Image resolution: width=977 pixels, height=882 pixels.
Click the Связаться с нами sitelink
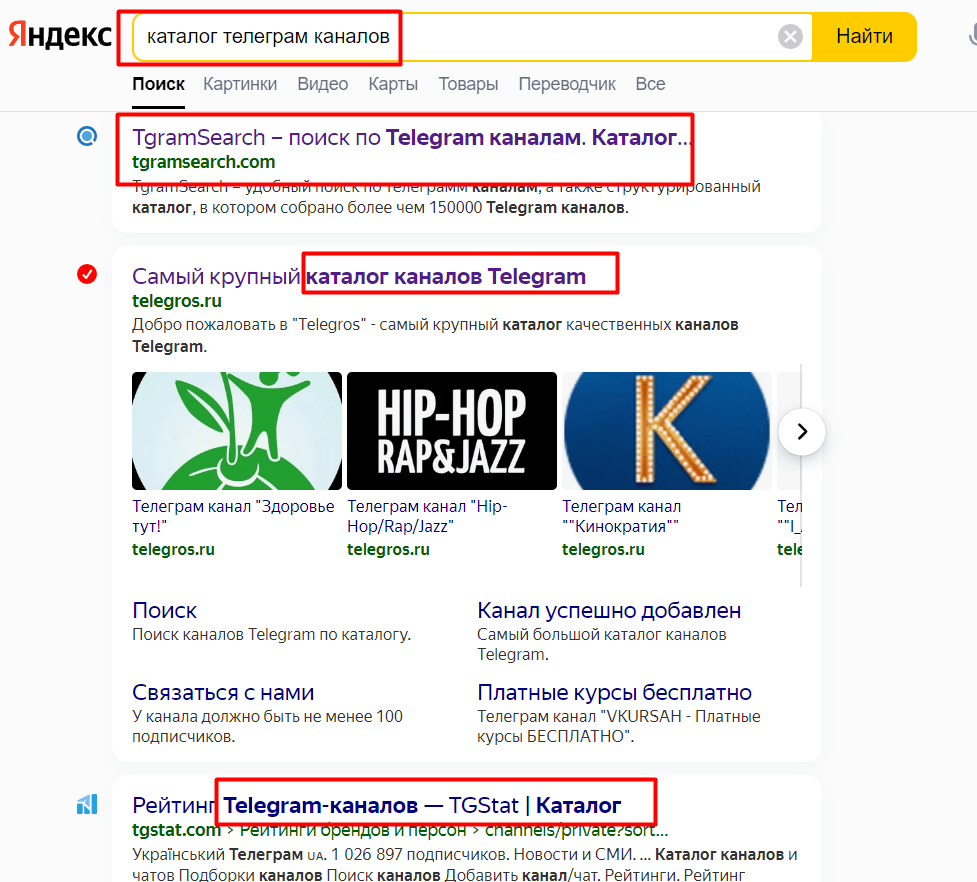point(223,692)
